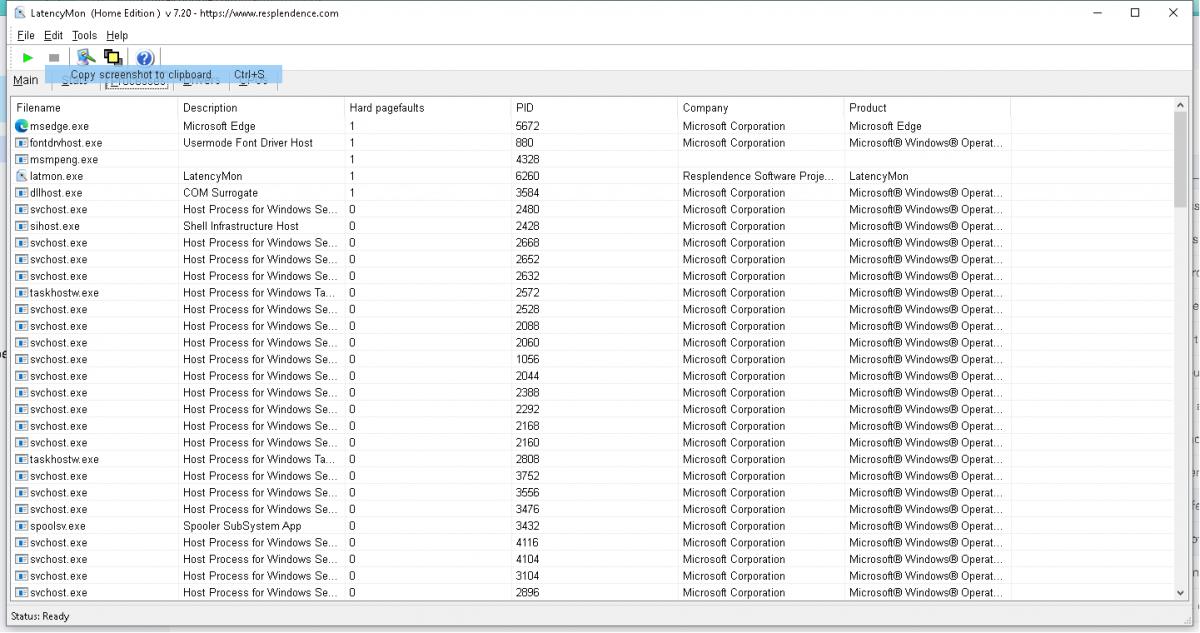Click the PID value 2896
This screenshot has height=633, width=1200.
(x=527, y=593)
